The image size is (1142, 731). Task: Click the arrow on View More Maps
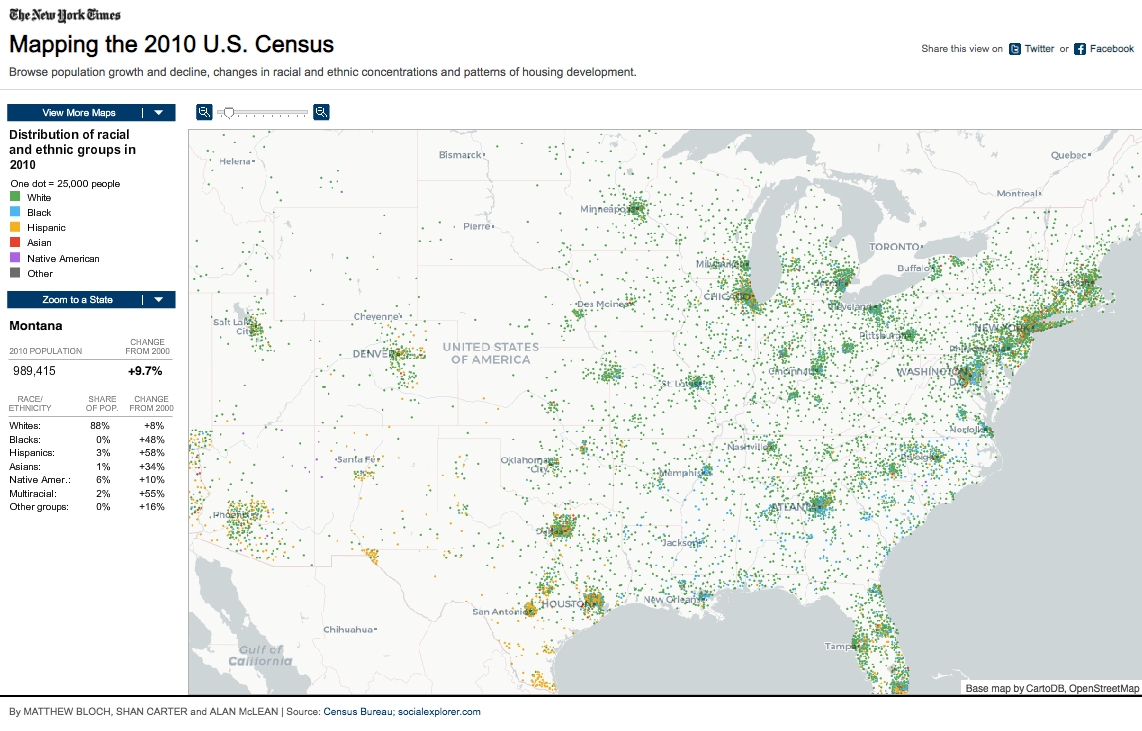click(x=158, y=113)
